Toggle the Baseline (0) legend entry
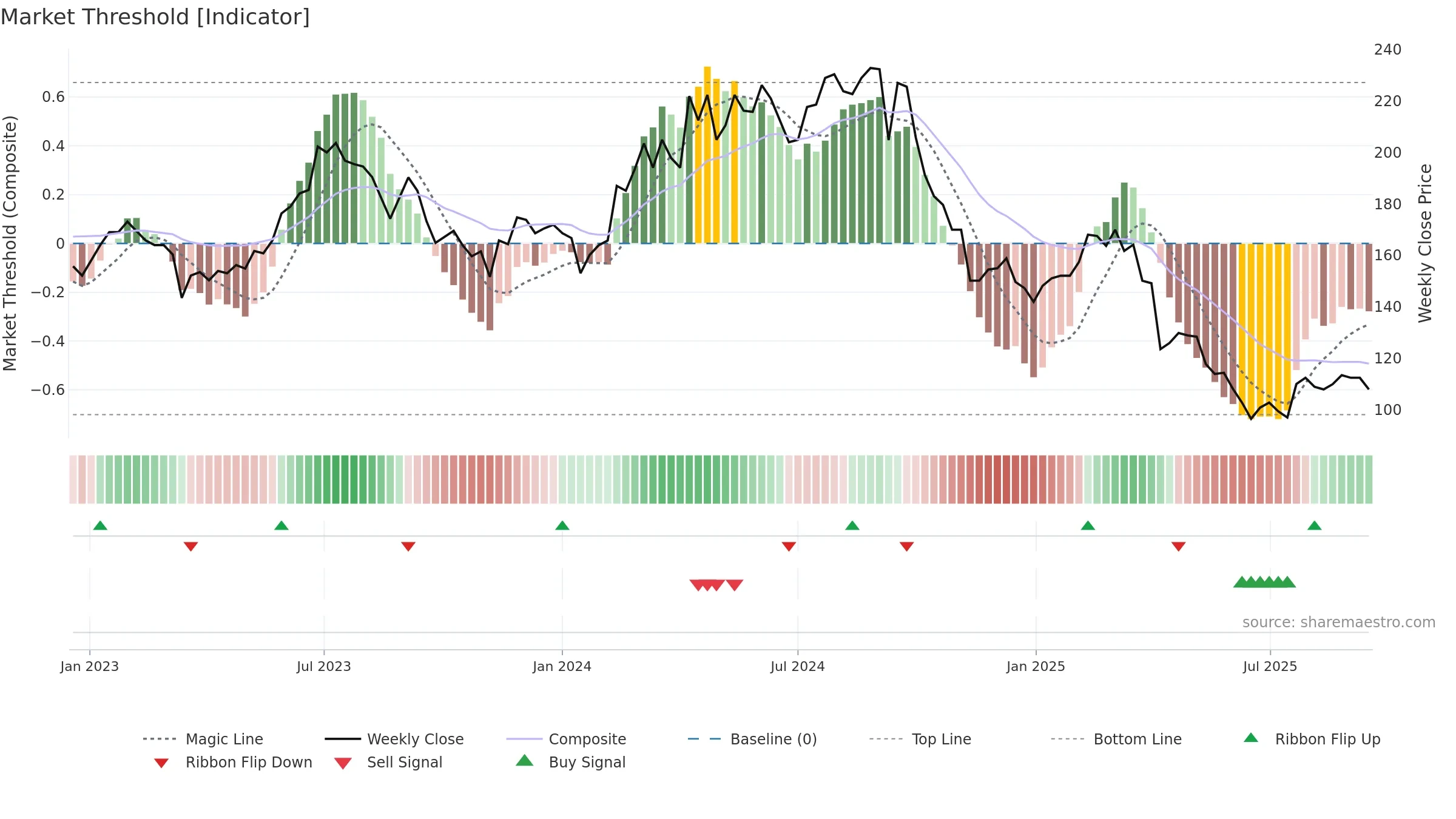This screenshot has height=819, width=1456. tap(752, 739)
